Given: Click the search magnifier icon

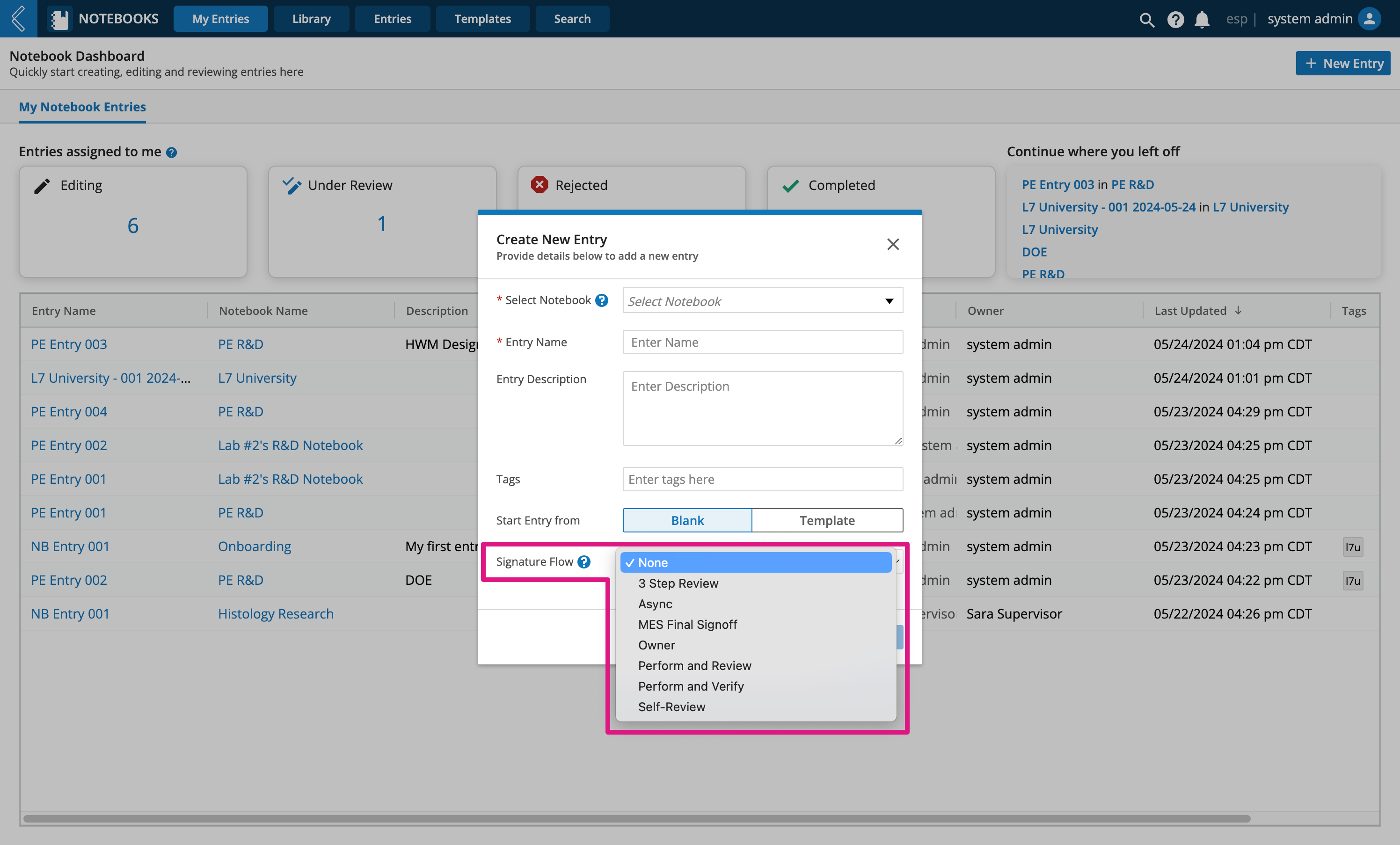Looking at the screenshot, I should coord(1145,18).
